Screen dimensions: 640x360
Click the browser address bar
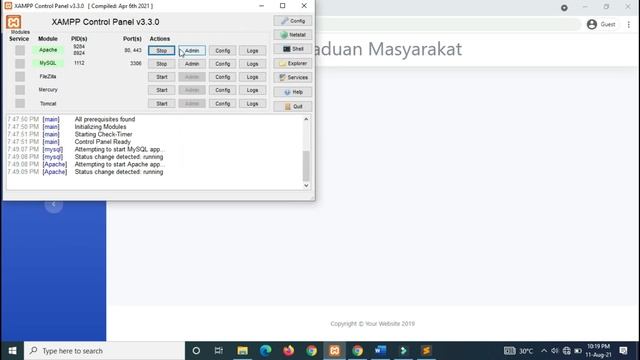(448, 24)
